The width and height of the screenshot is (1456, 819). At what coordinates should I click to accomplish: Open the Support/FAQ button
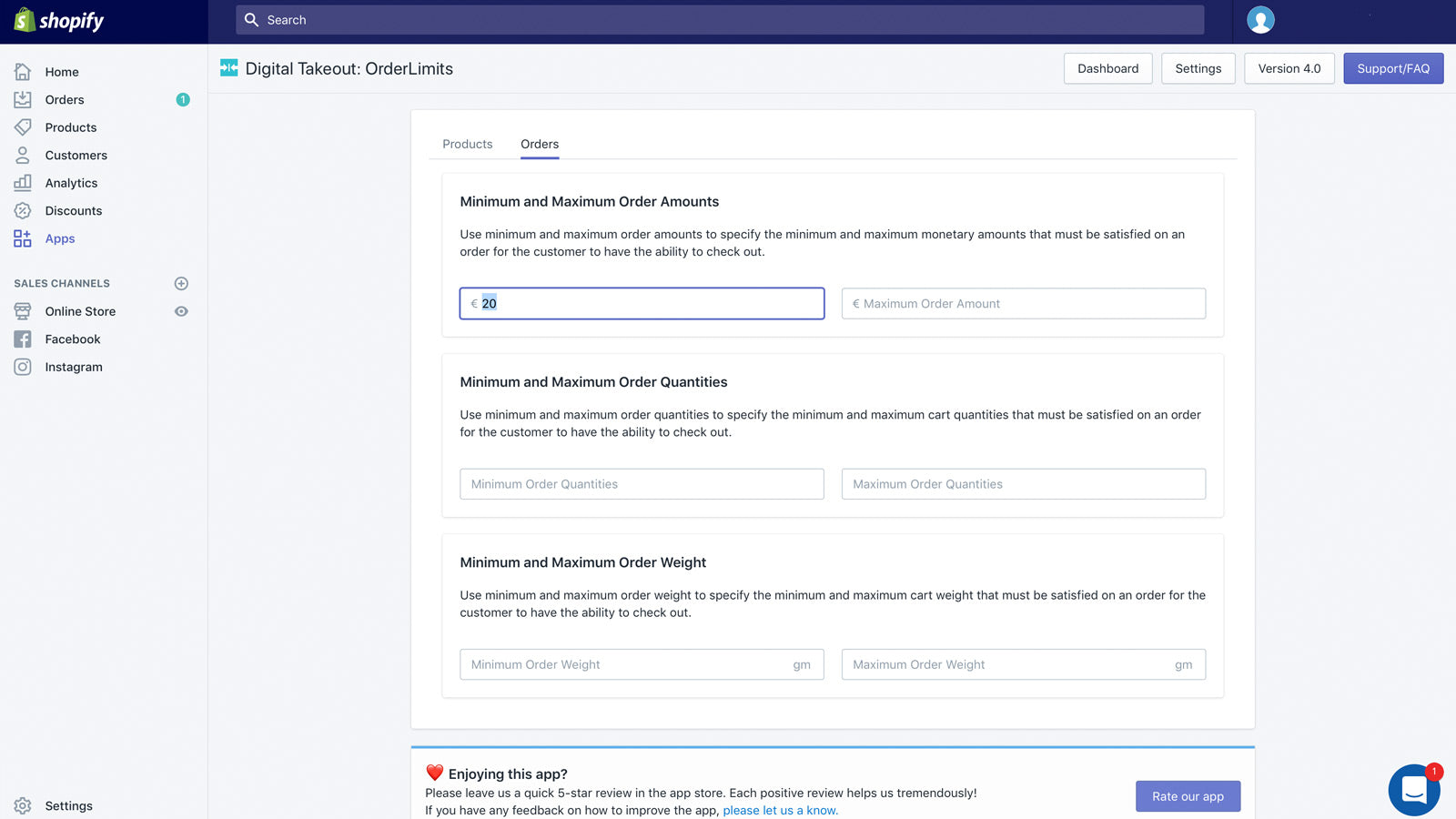[1392, 68]
